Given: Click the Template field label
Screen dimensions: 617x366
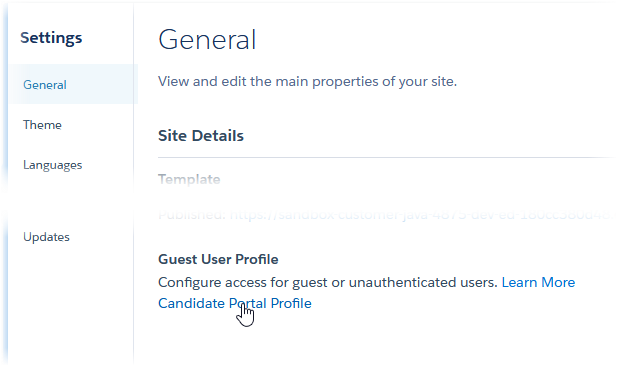Looking at the screenshot, I should pos(189,179).
